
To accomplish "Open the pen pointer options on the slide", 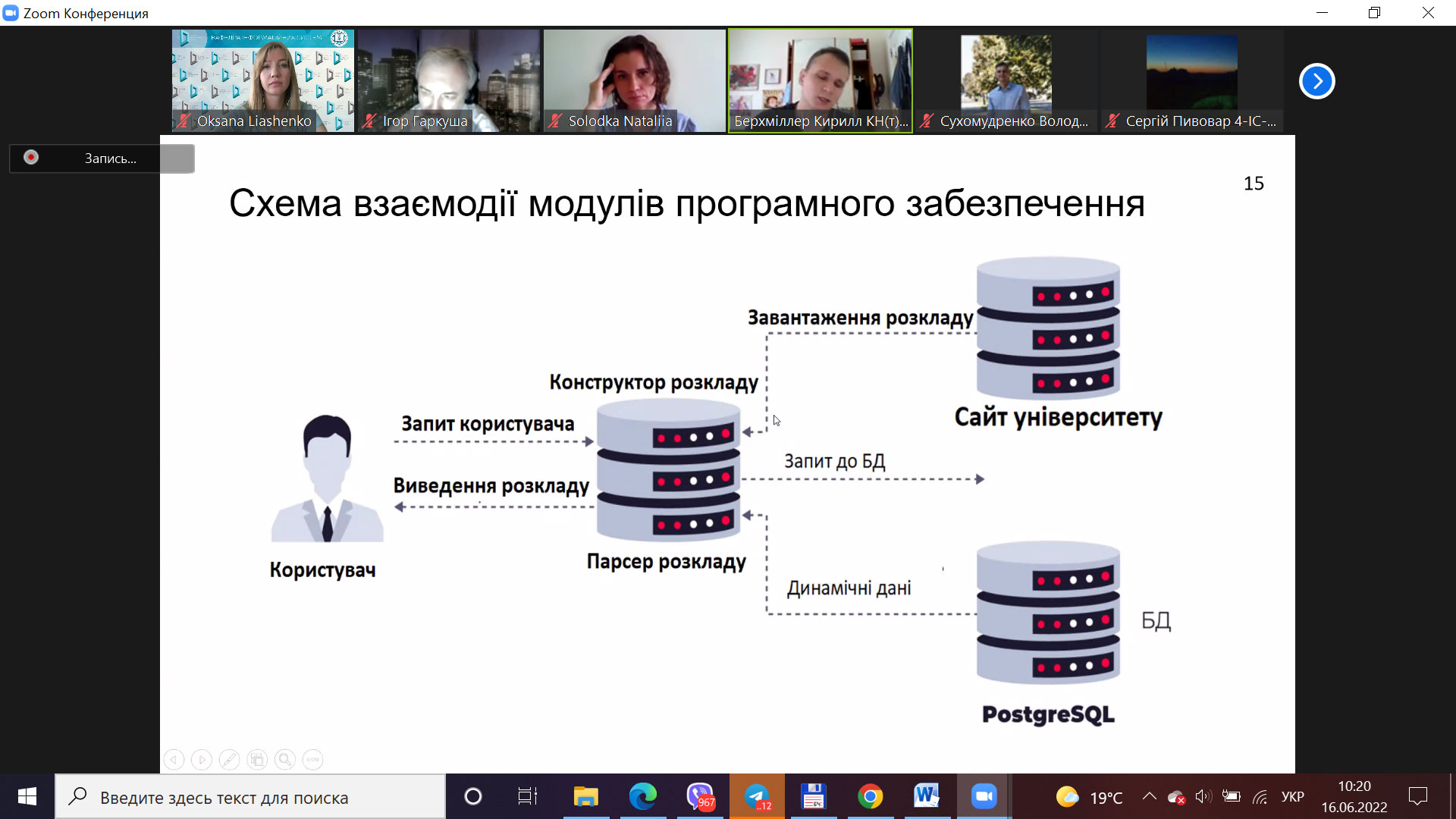I will tap(229, 759).
